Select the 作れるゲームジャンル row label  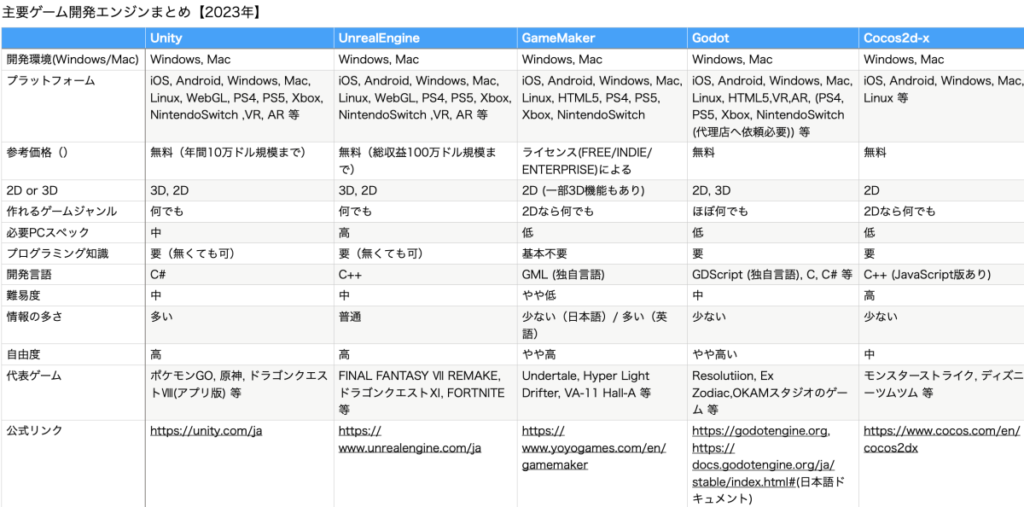(72, 212)
